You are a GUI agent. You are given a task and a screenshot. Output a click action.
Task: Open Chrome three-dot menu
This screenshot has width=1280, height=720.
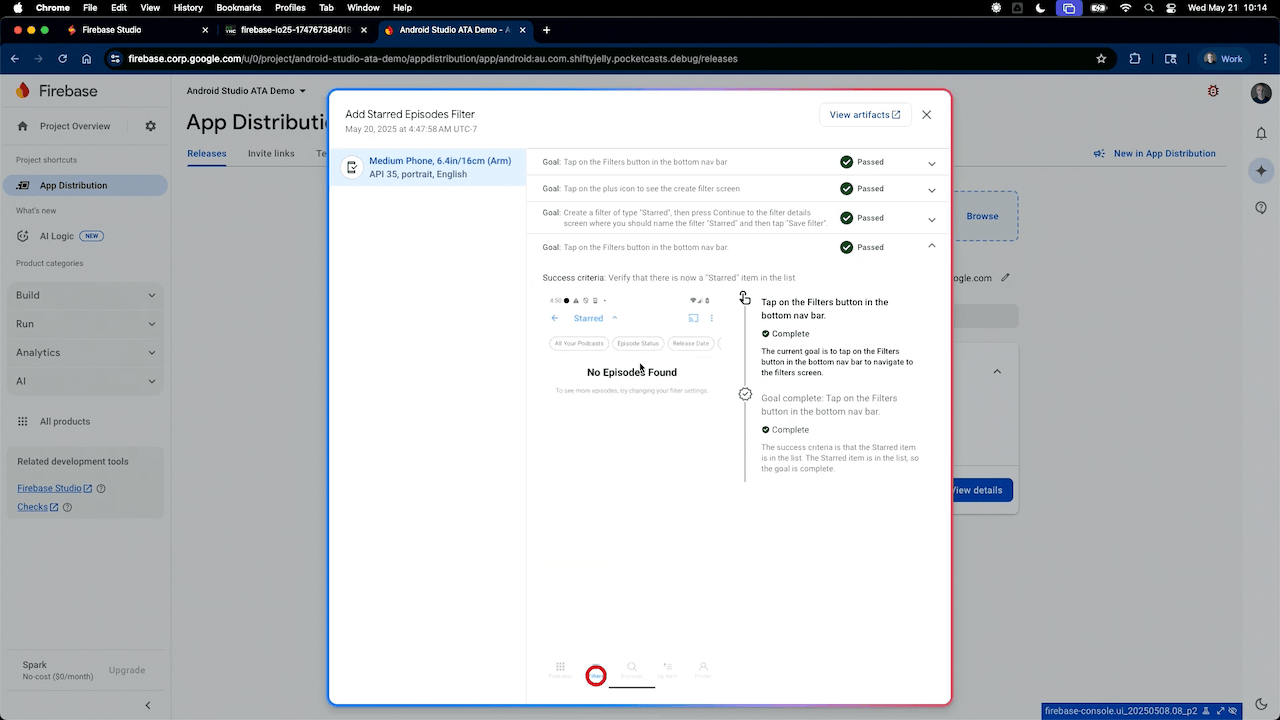pos(1264,59)
